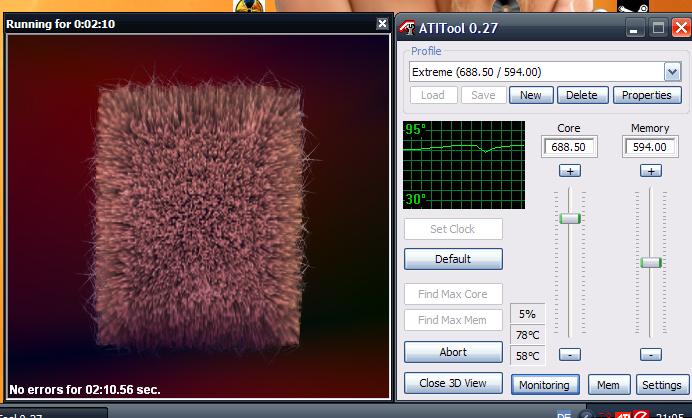
Task: Minimize the ATITool 0.27 window
Action: [x=634, y=29]
